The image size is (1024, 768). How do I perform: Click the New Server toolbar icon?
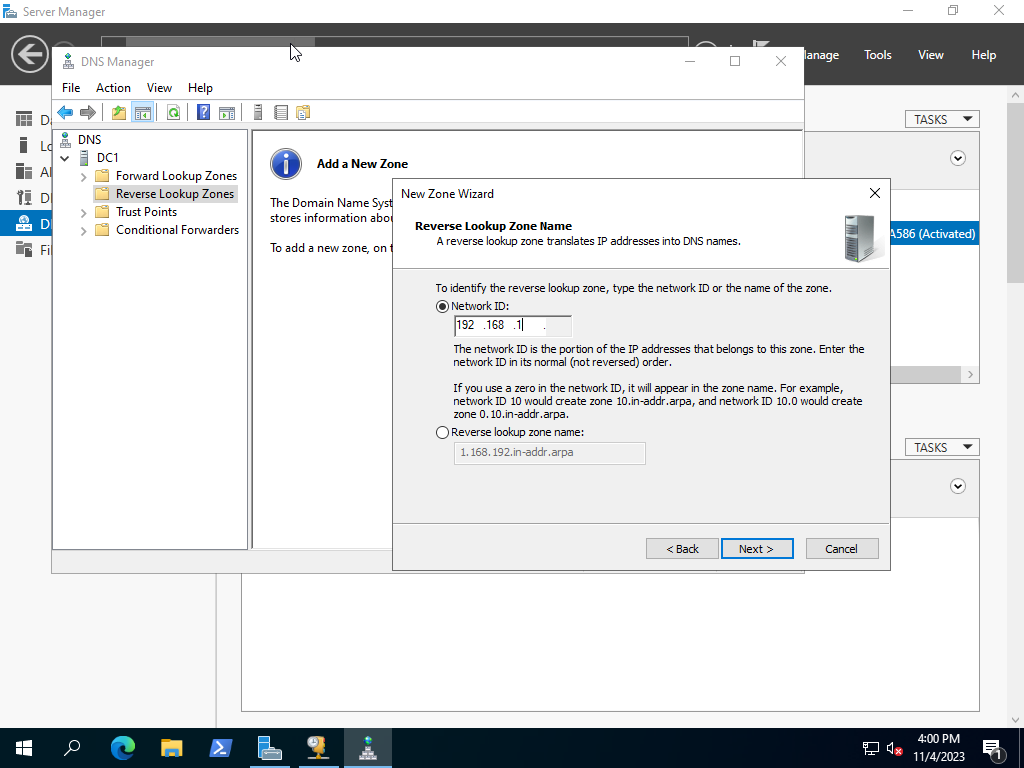[x=257, y=113]
